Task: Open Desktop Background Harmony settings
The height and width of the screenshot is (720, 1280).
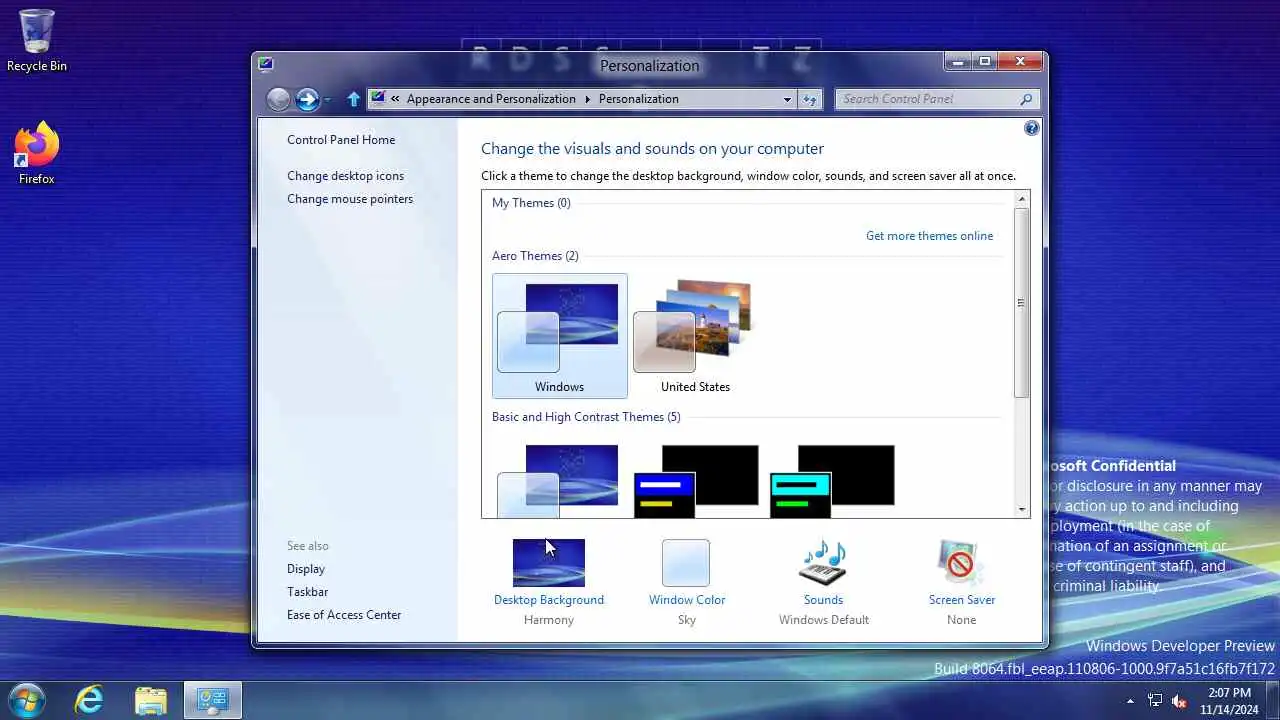Action: click(549, 563)
